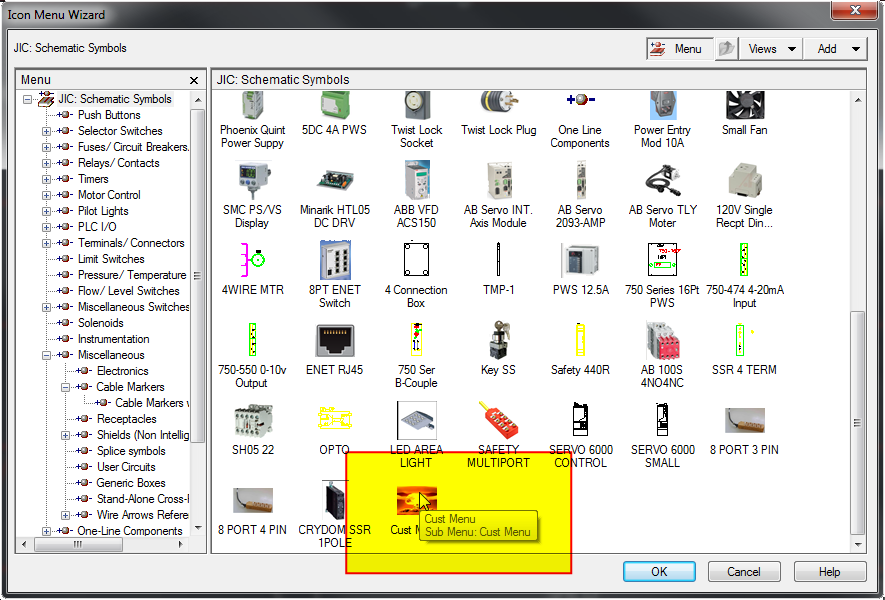Select the TMP-1 symbol
885x600 pixels.
(498, 260)
